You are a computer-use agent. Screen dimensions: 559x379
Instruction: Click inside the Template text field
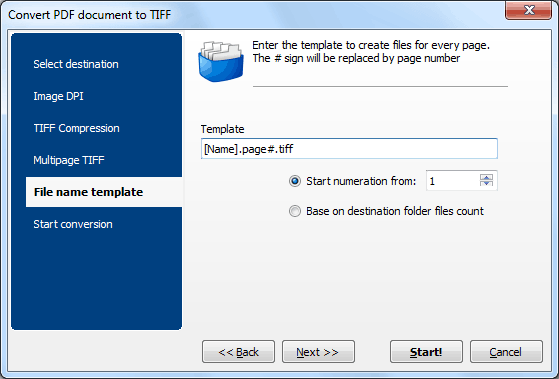tap(349, 149)
